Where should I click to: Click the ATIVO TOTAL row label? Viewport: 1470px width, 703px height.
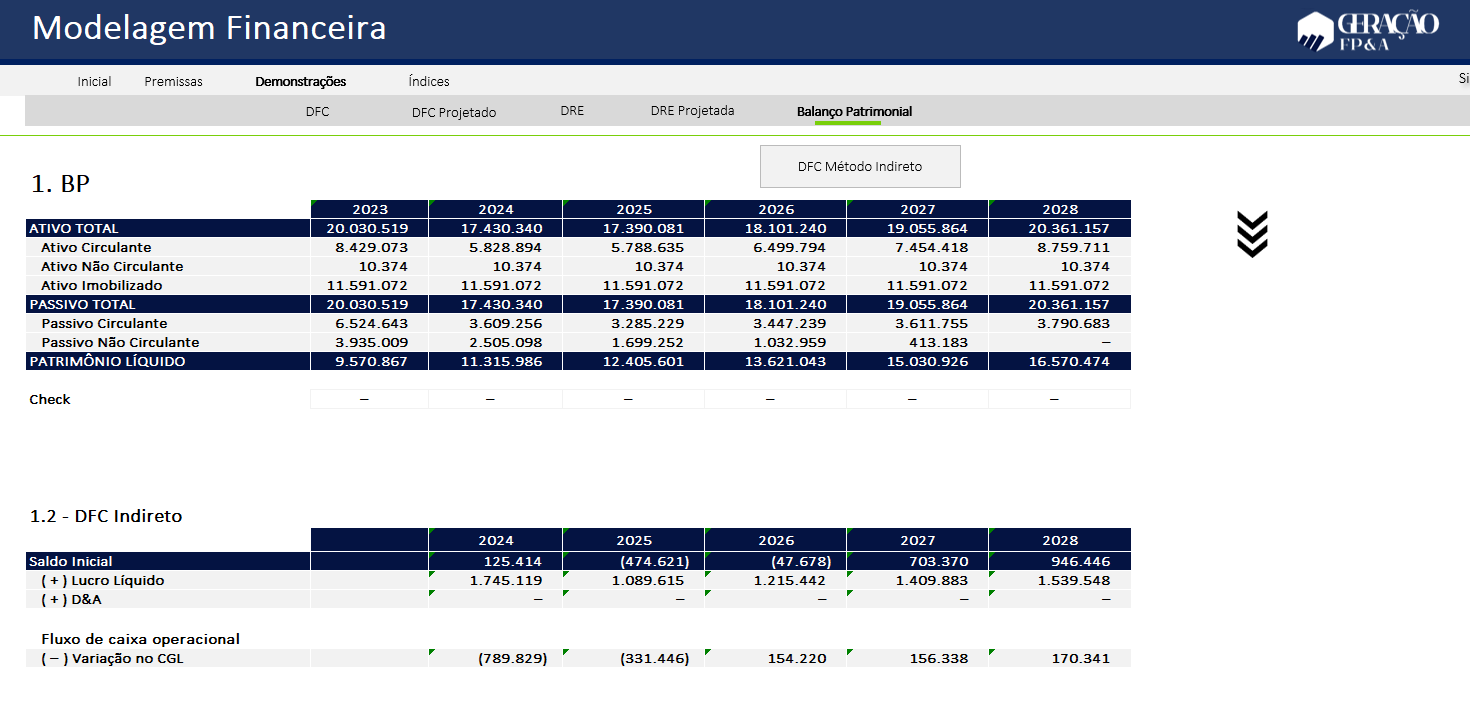coord(74,228)
